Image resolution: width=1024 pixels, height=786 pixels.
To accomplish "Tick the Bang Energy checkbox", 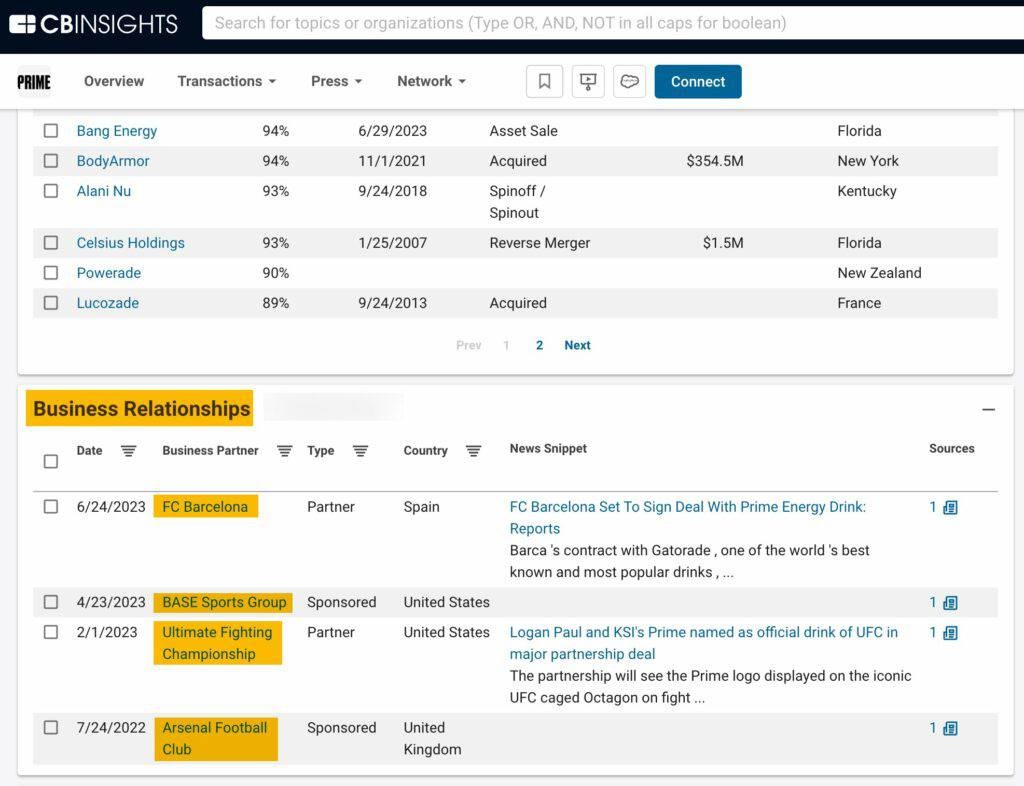I will [51, 131].
